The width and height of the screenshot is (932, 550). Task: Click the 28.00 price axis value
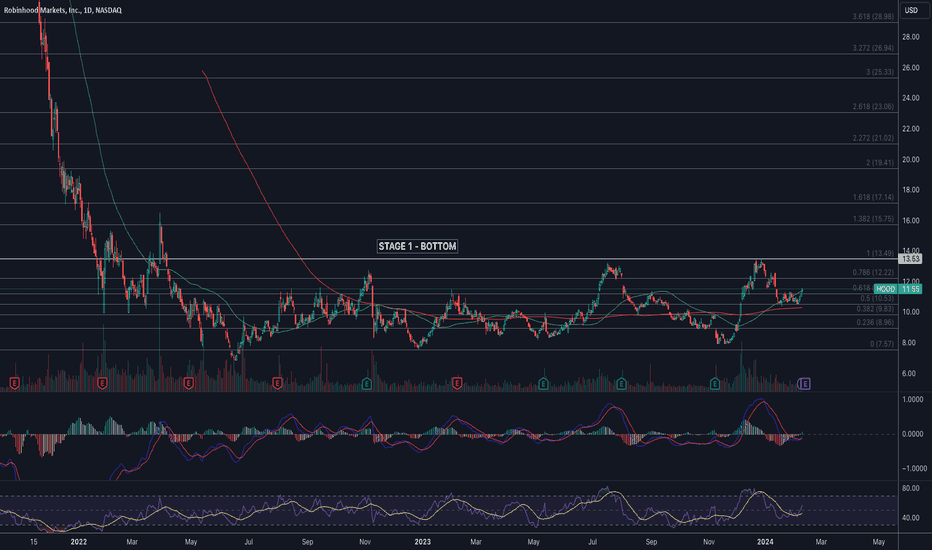point(911,37)
